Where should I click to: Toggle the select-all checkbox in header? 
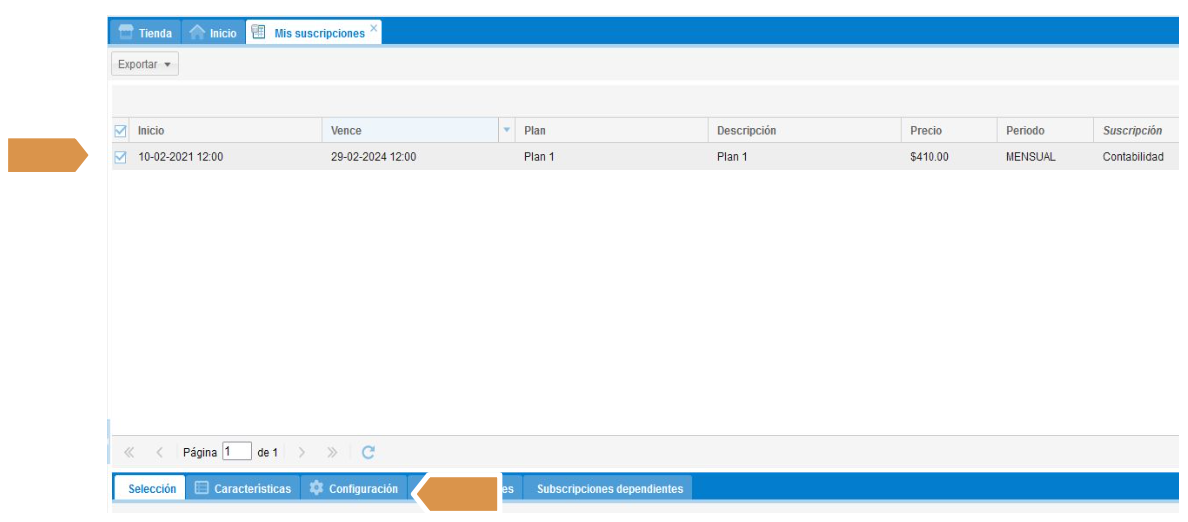click(121, 131)
